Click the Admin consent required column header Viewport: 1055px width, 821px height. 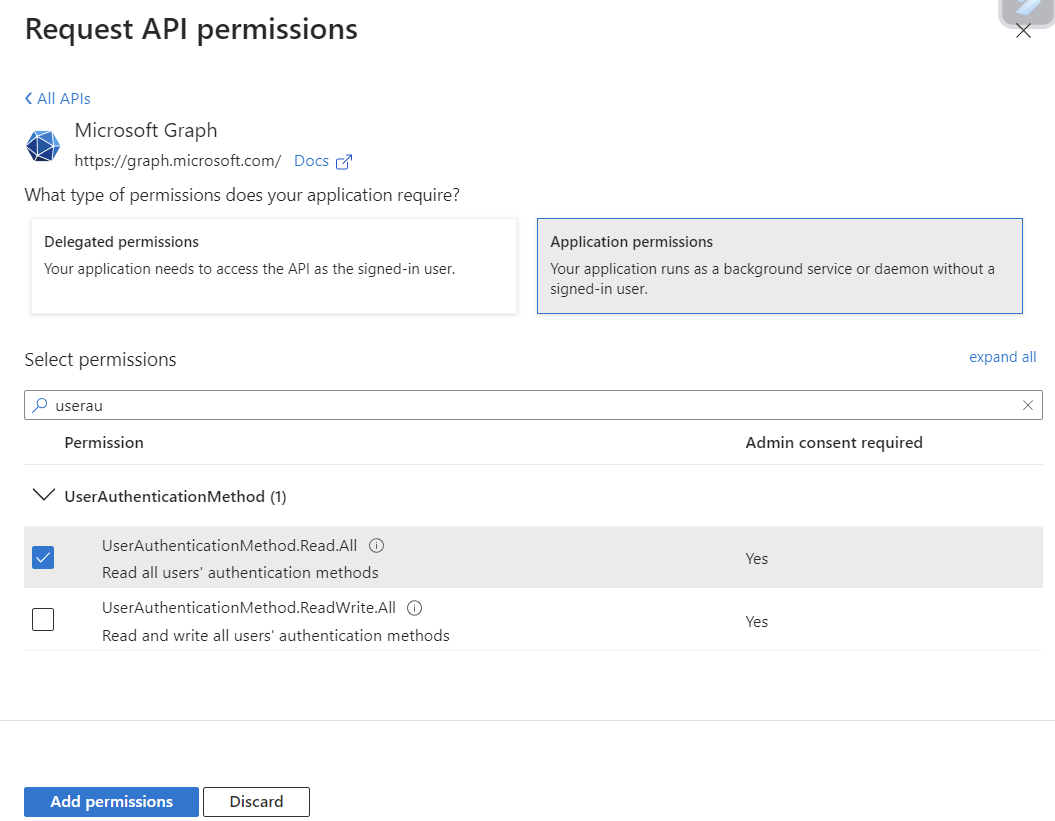[x=834, y=443]
